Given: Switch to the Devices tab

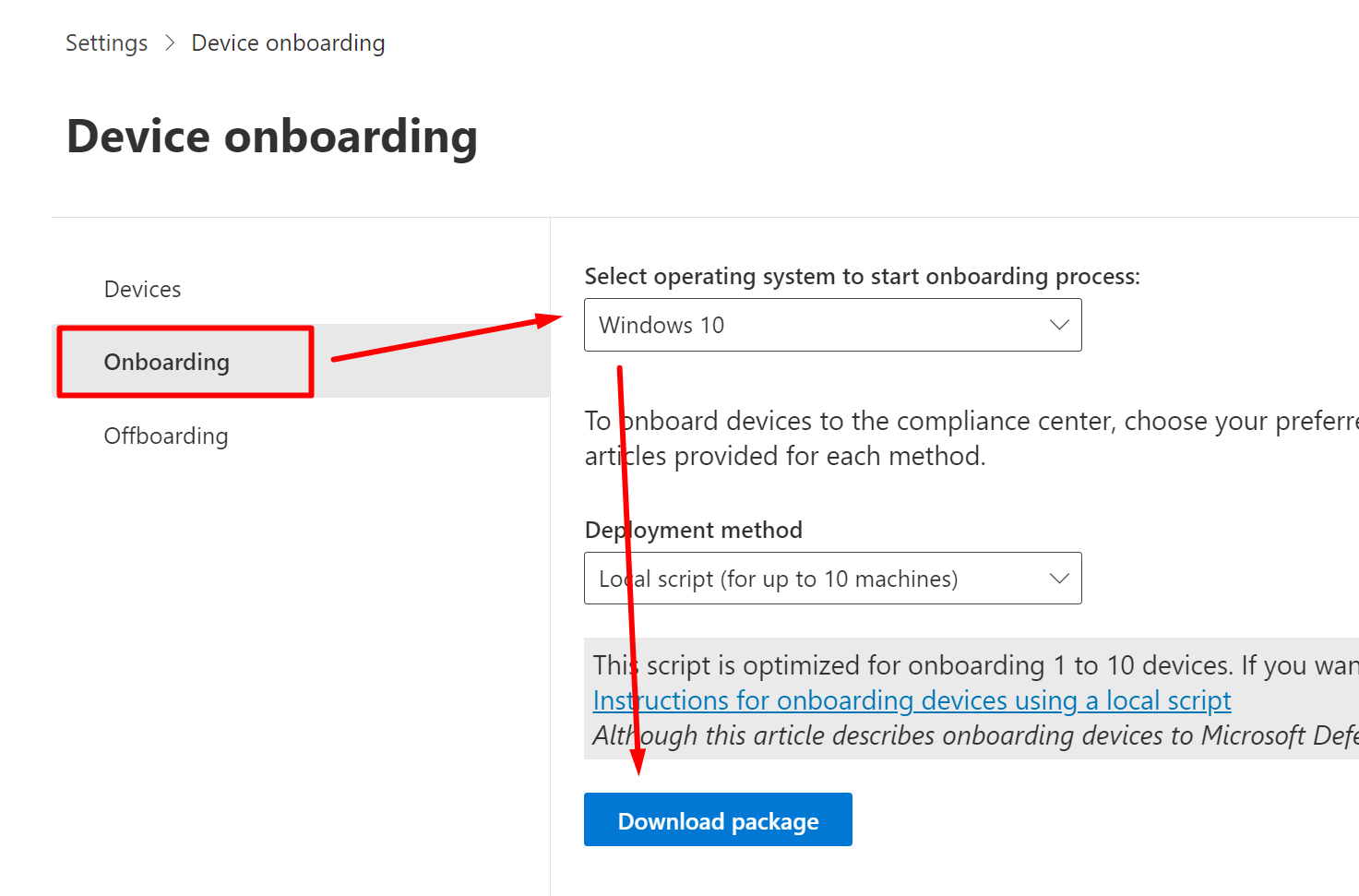Looking at the screenshot, I should [142, 290].
